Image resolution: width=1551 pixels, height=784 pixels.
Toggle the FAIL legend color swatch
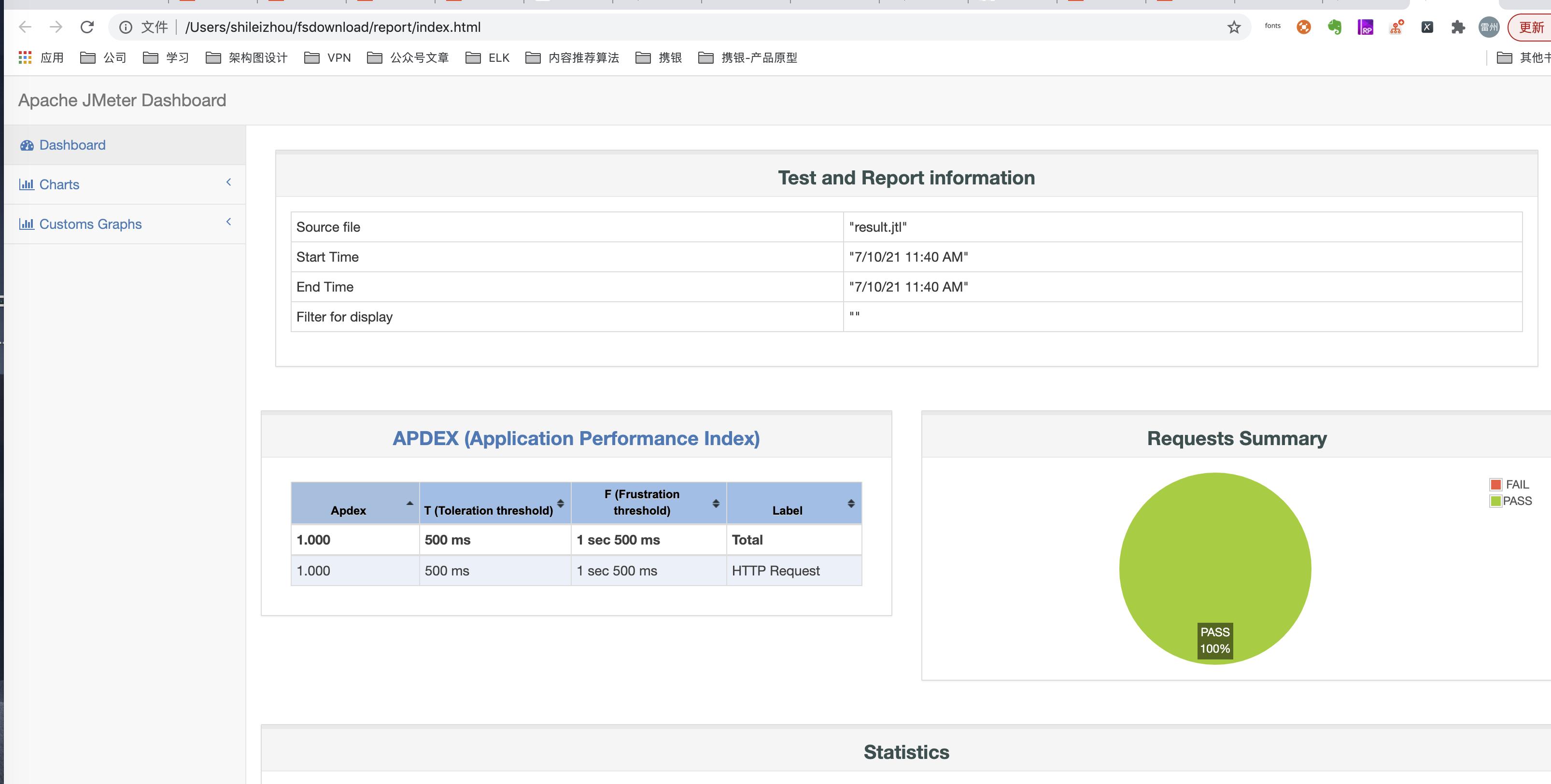pyautogui.click(x=1495, y=485)
